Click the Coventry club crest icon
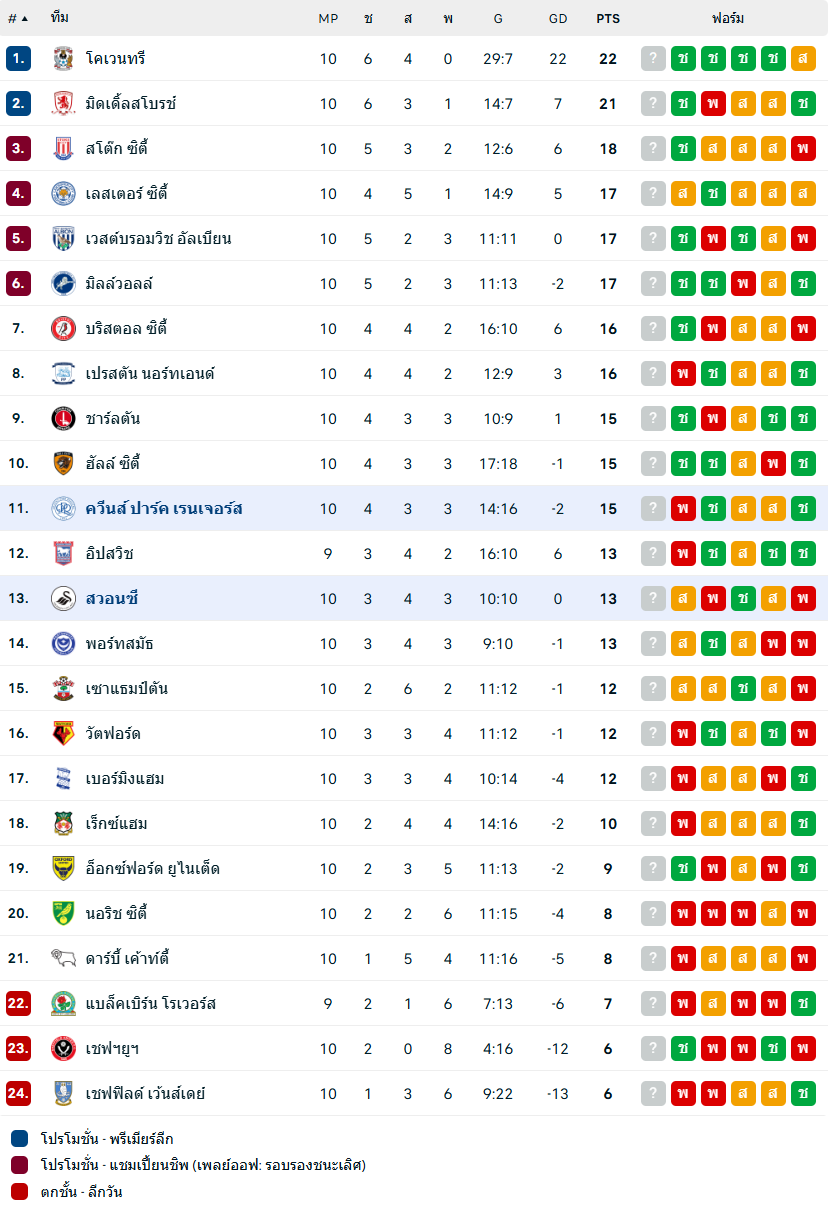The width and height of the screenshot is (829, 1212). coord(63,59)
